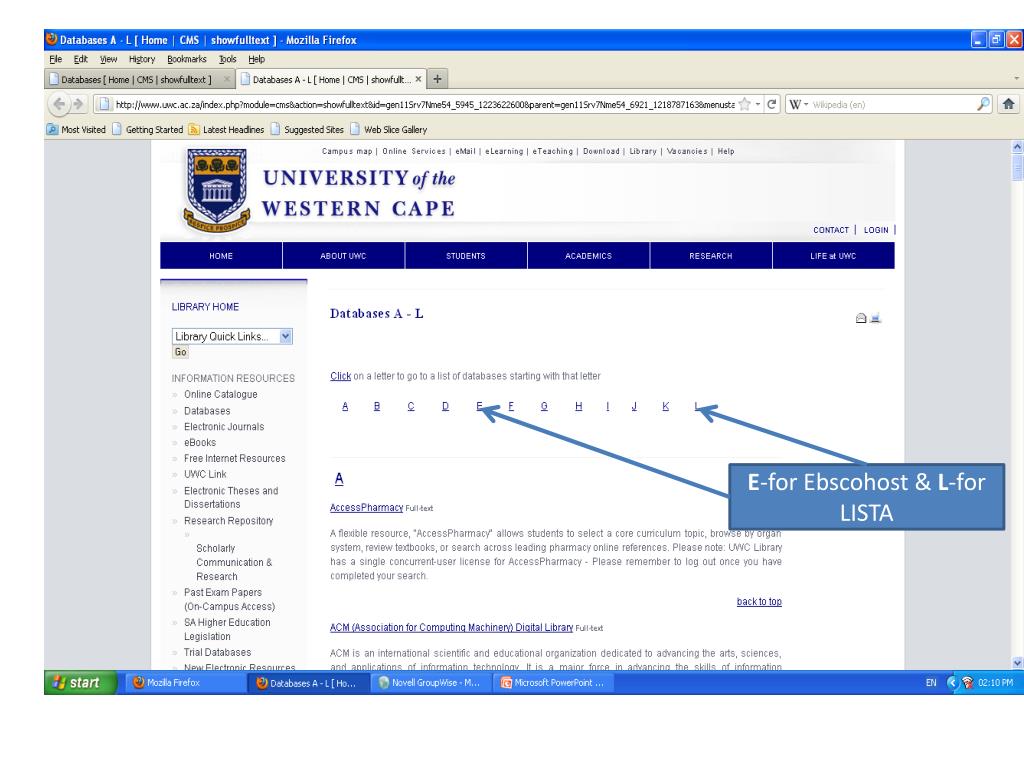Open the LIFE at UWC navigation item
The height and width of the screenshot is (768, 1024).
833,256
